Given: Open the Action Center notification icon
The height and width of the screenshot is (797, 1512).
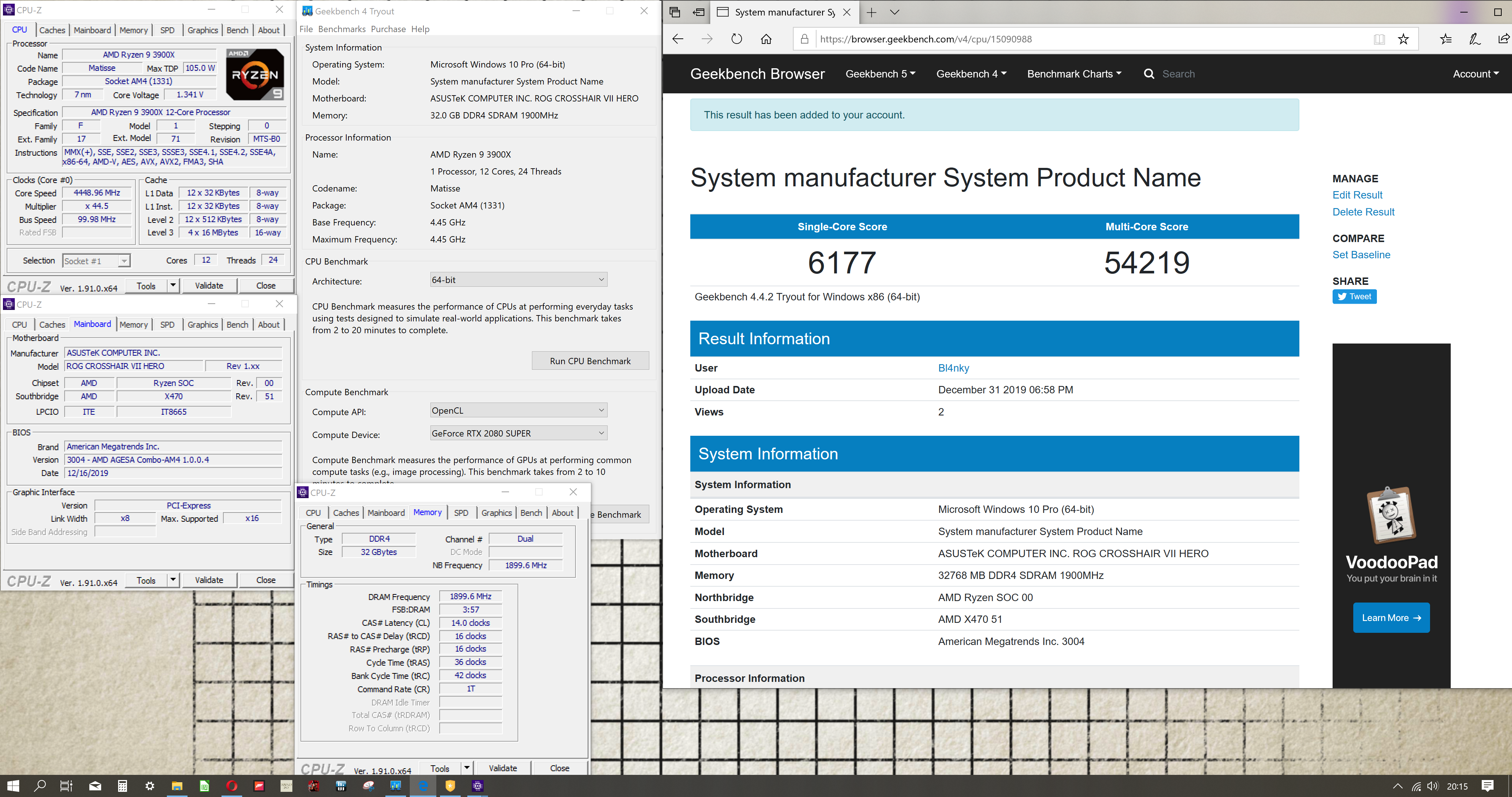Looking at the screenshot, I should click(x=1487, y=786).
